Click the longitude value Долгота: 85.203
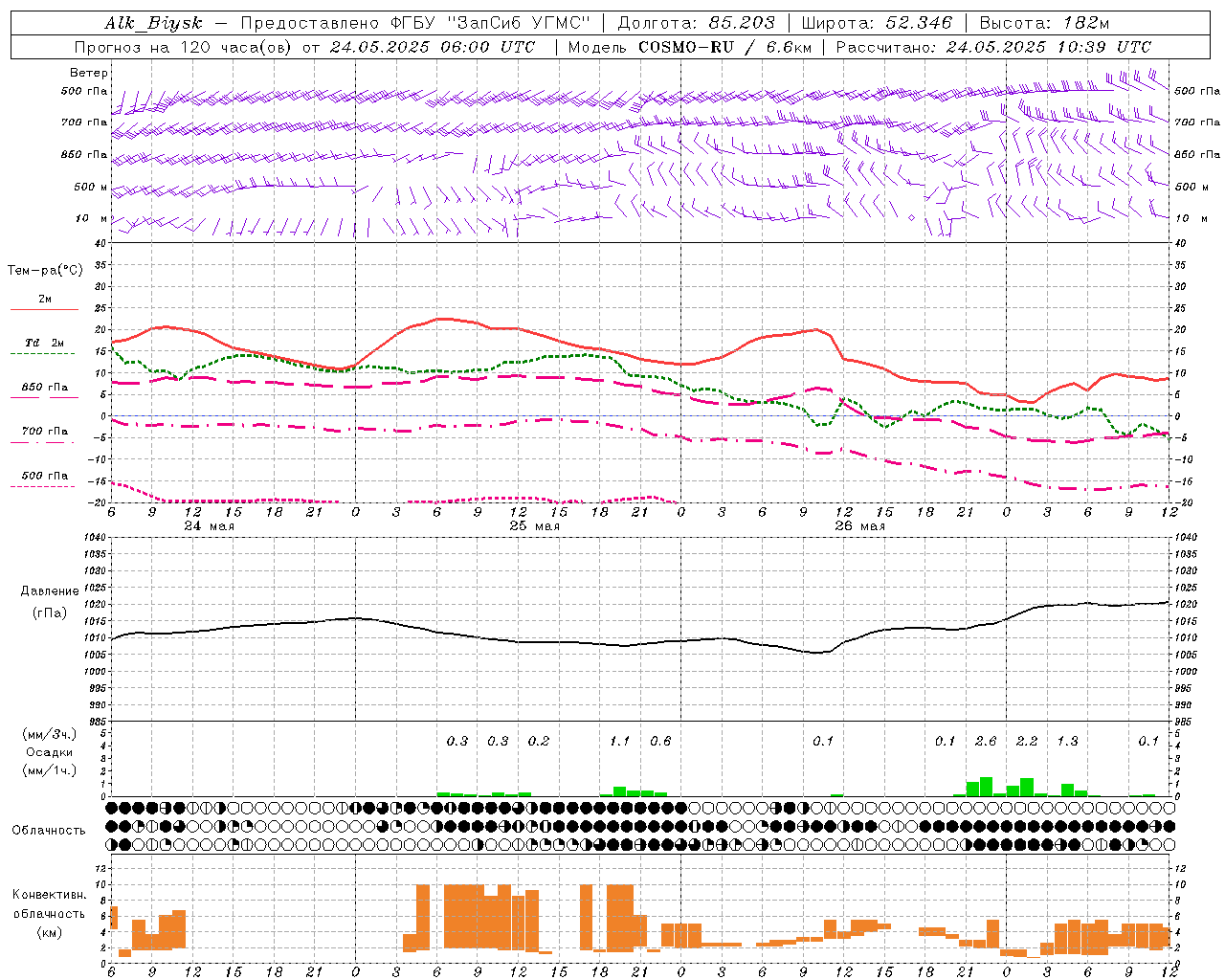 (696, 23)
